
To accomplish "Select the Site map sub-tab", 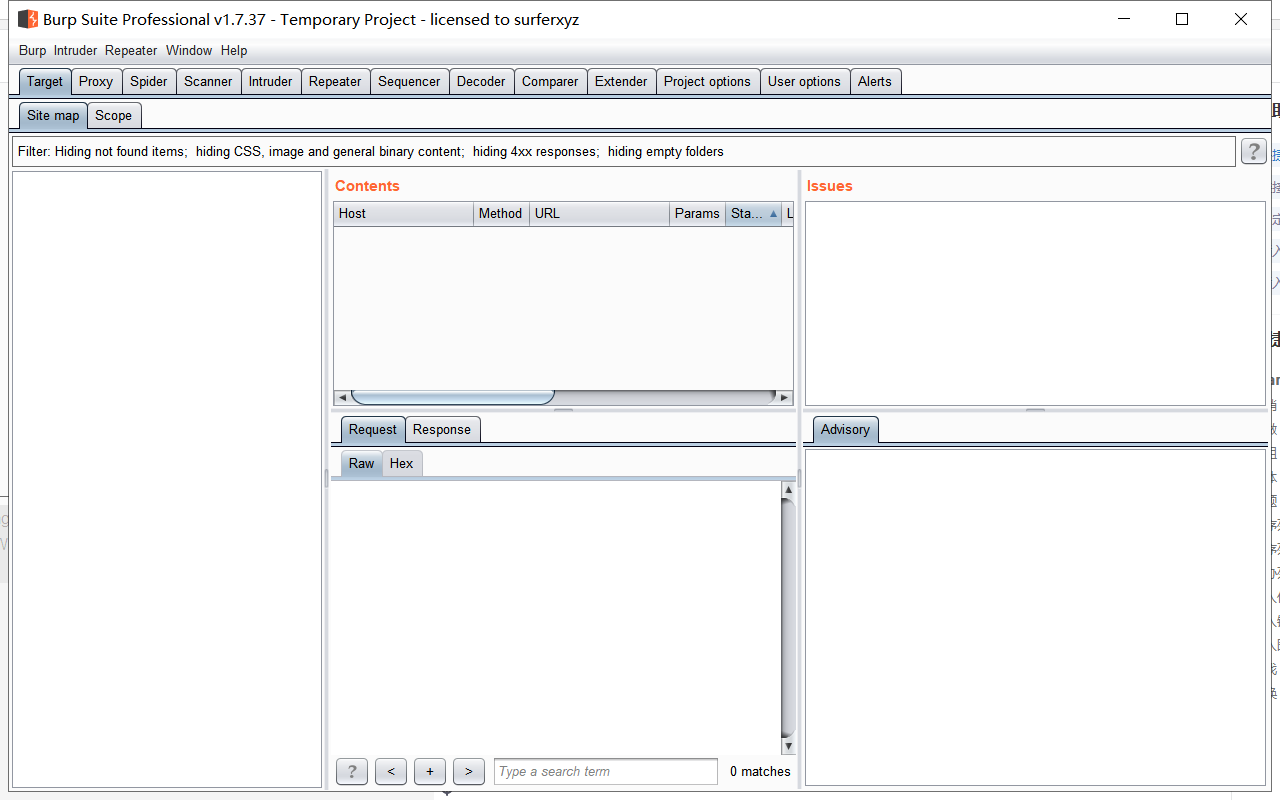I will tap(53, 116).
